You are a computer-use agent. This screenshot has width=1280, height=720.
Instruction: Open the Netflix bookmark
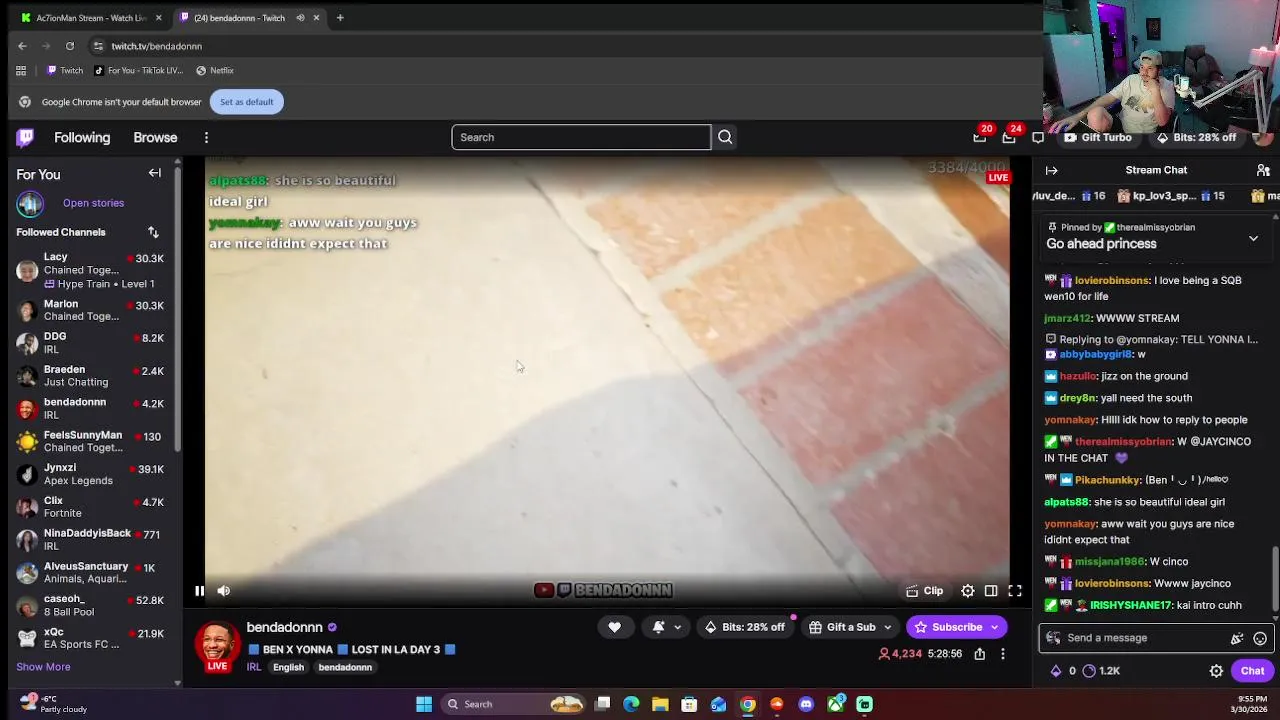click(215, 70)
